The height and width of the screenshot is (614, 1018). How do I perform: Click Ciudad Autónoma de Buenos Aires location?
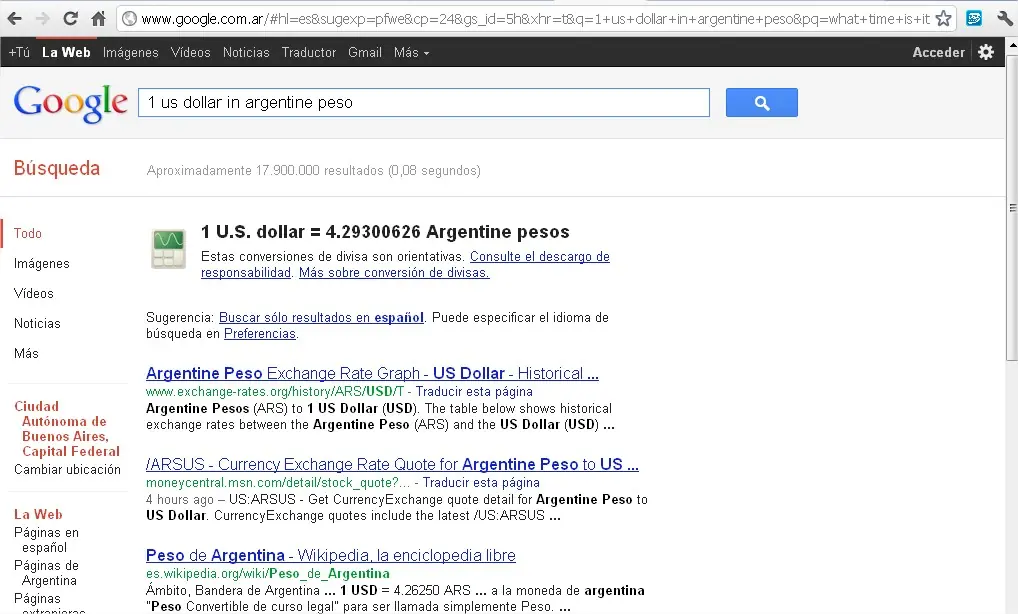pyautogui.click(x=67, y=429)
